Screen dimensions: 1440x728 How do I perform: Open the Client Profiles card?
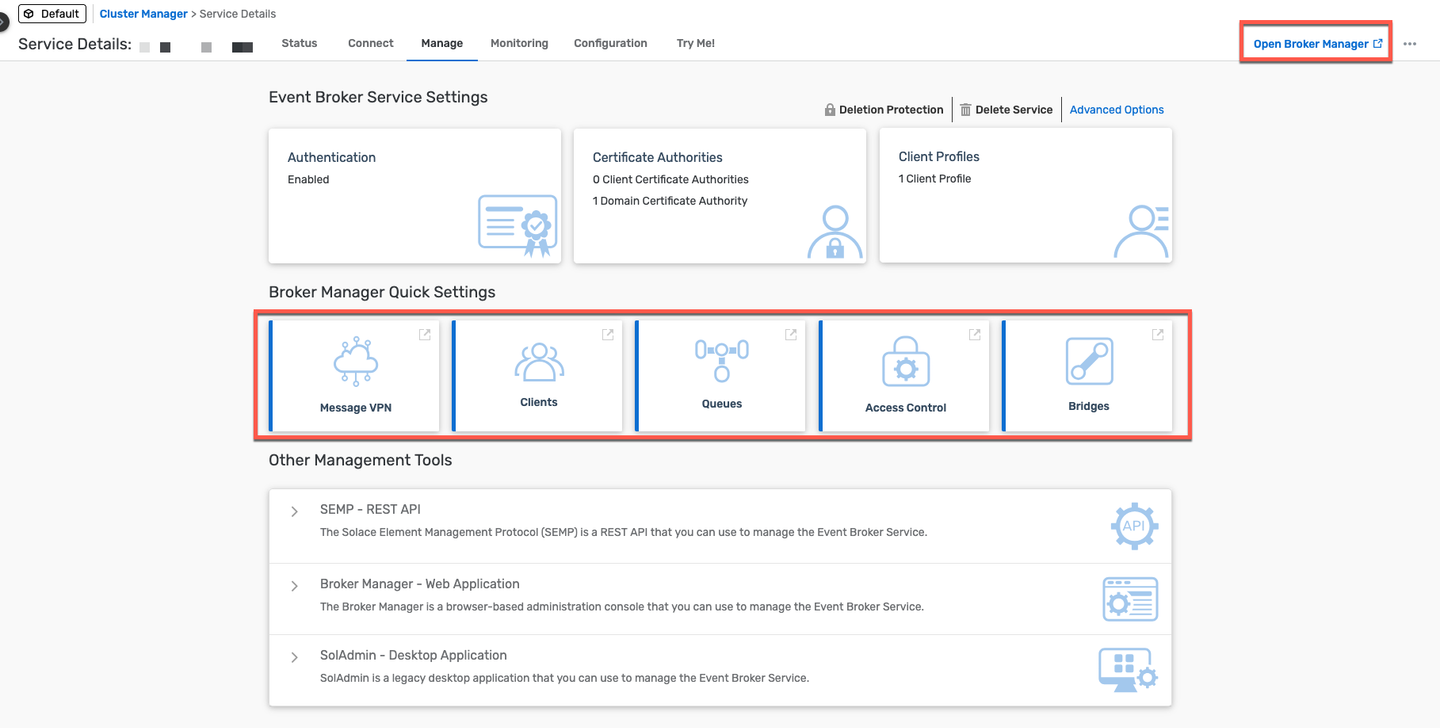(x=1025, y=196)
